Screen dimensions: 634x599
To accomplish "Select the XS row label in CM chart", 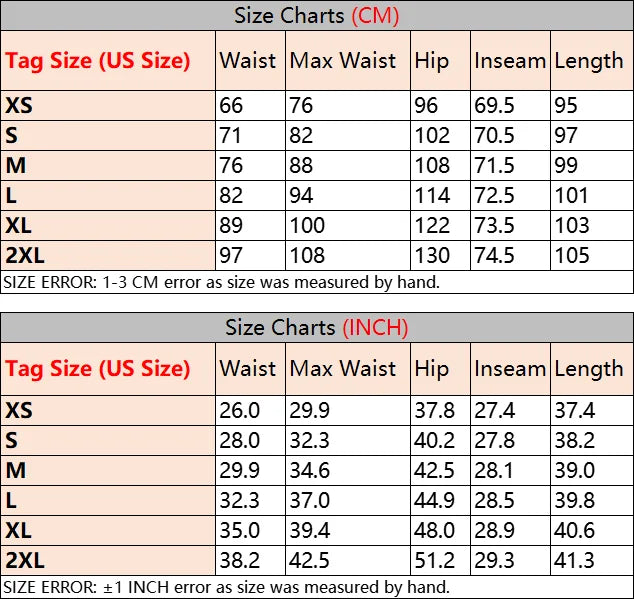I will [x=19, y=105].
